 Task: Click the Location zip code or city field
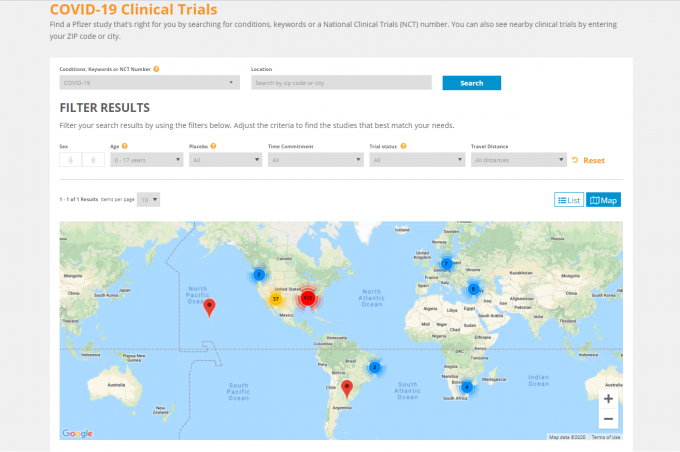341,83
